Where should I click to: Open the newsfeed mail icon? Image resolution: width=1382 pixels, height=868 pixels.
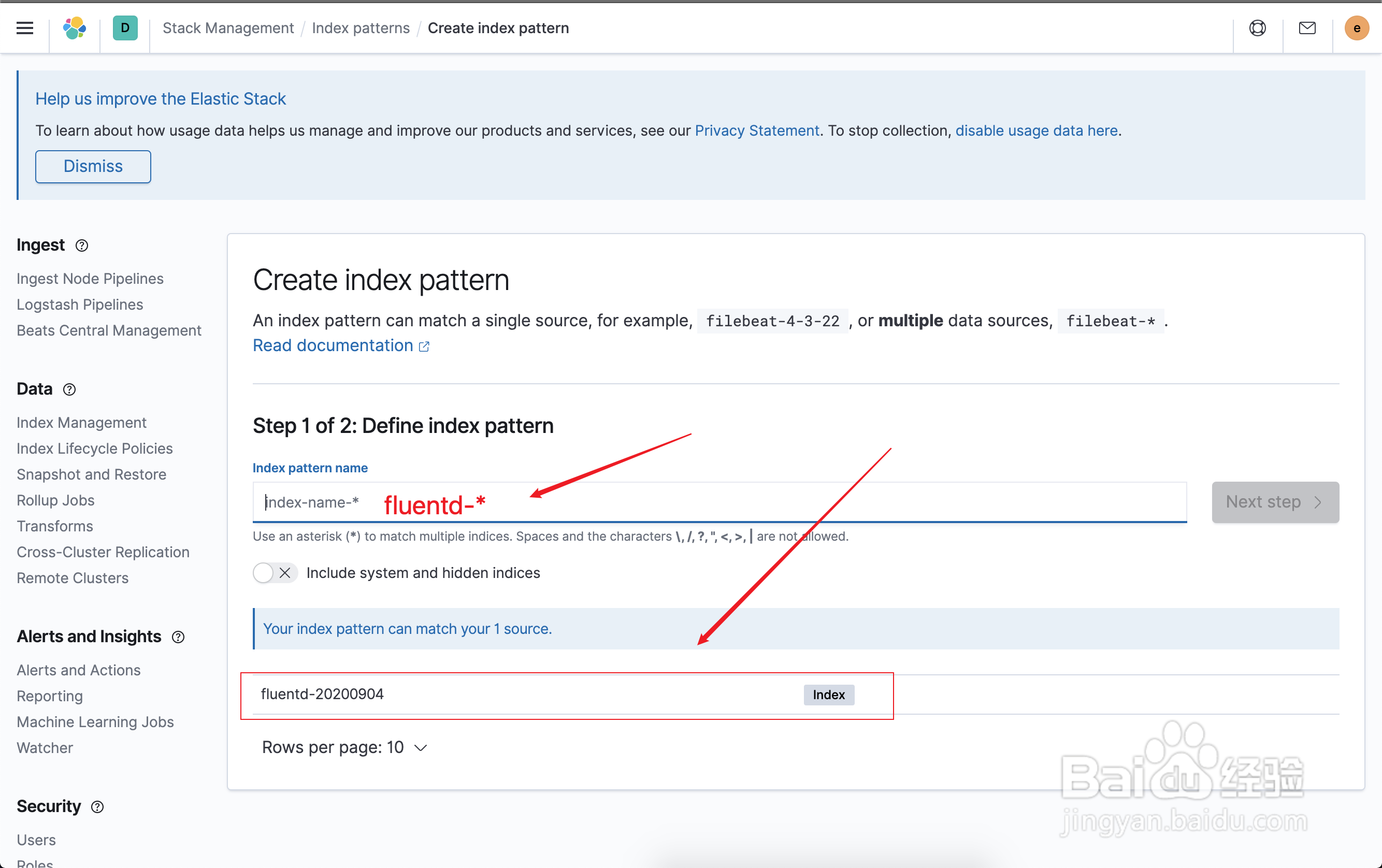(1307, 28)
